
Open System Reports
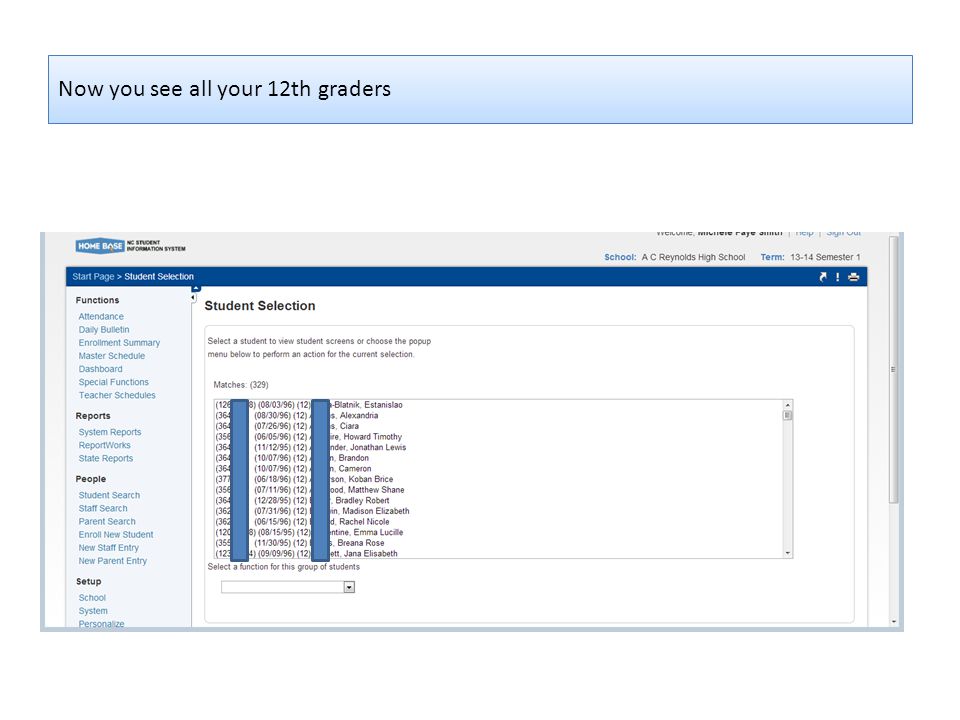tap(110, 432)
